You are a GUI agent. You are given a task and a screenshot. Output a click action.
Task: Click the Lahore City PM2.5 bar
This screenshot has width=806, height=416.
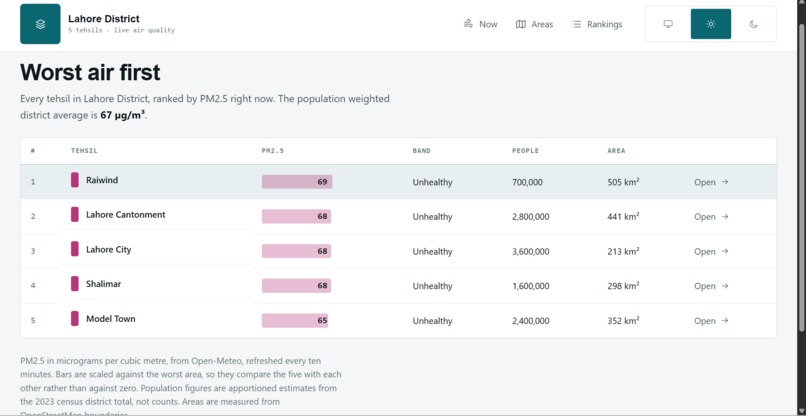[x=296, y=251]
